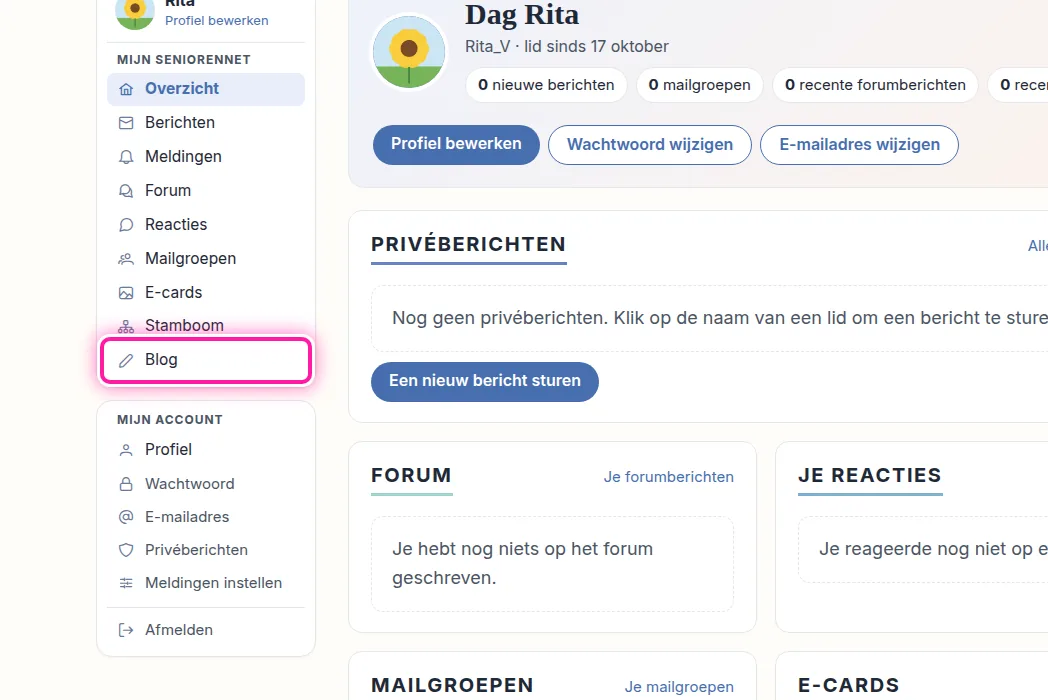1048x700 pixels.
Task: Click the large sunflower profile avatar
Action: [x=409, y=51]
